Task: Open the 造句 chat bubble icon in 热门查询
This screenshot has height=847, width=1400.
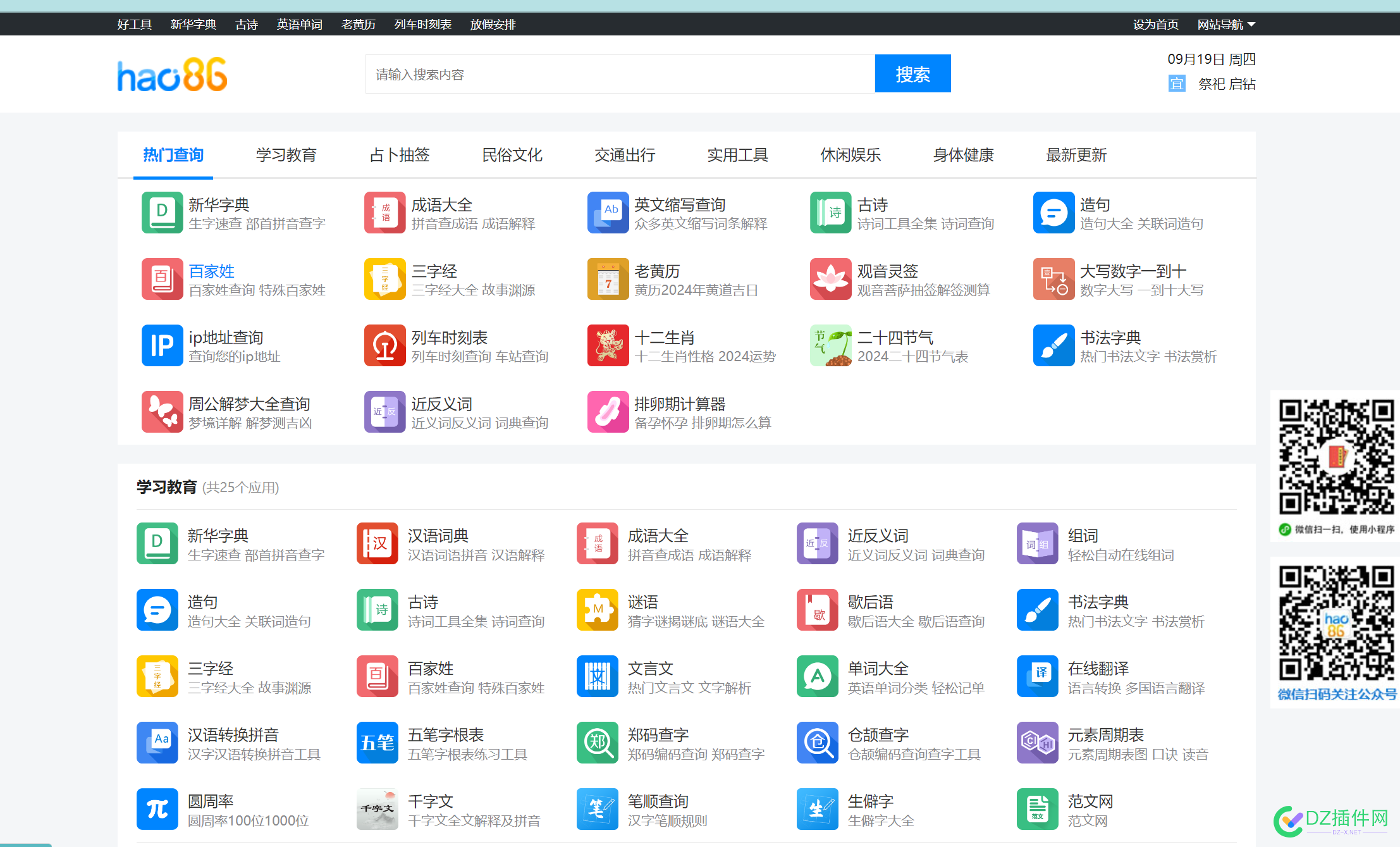Action: click(x=1053, y=213)
